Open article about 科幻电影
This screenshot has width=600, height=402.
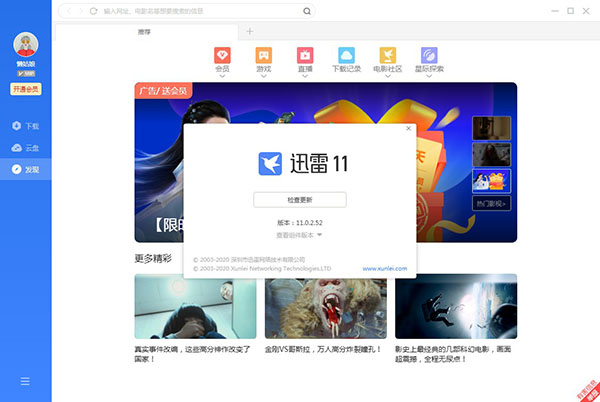coord(453,354)
